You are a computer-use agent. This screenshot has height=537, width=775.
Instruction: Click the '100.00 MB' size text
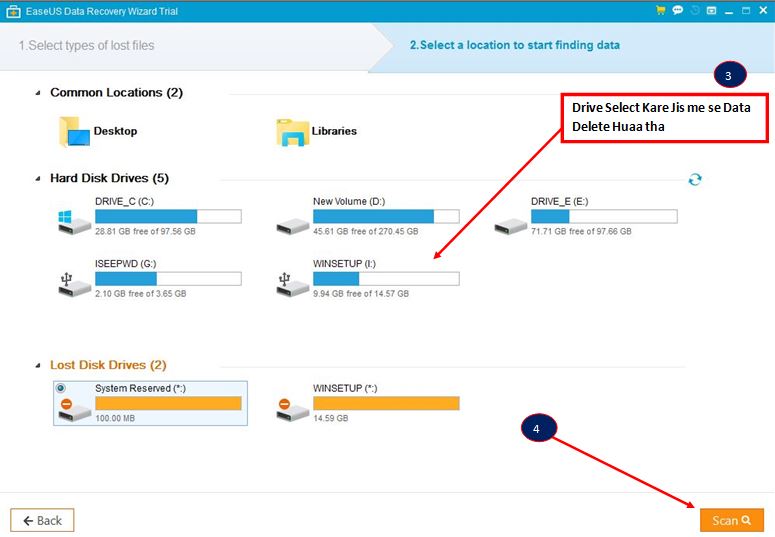[x=115, y=418]
